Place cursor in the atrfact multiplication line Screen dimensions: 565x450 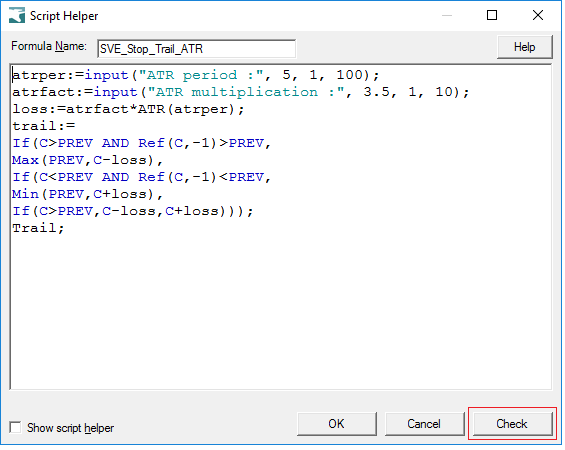point(241,92)
